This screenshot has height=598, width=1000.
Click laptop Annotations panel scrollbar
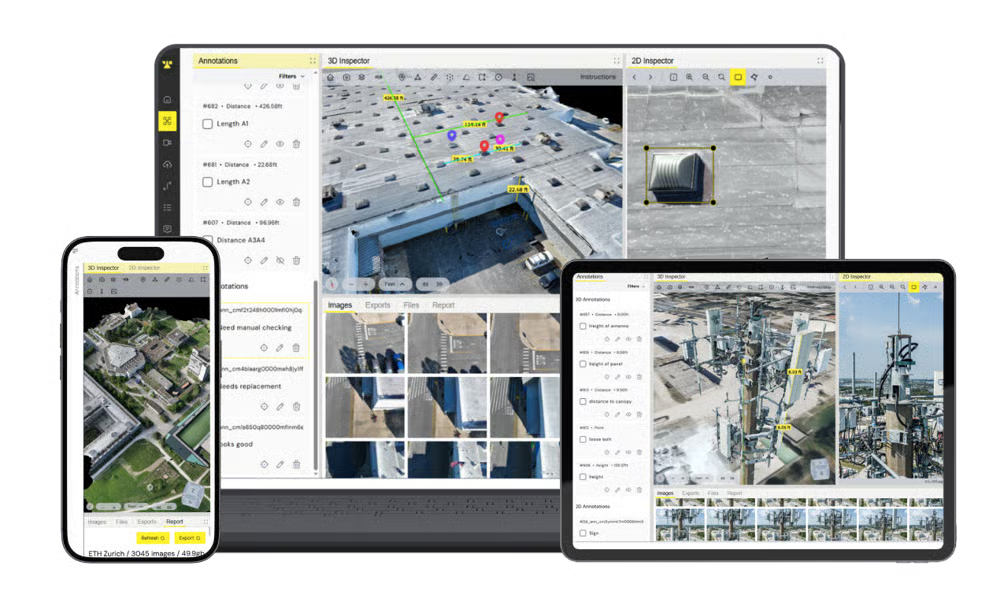(316, 375)
